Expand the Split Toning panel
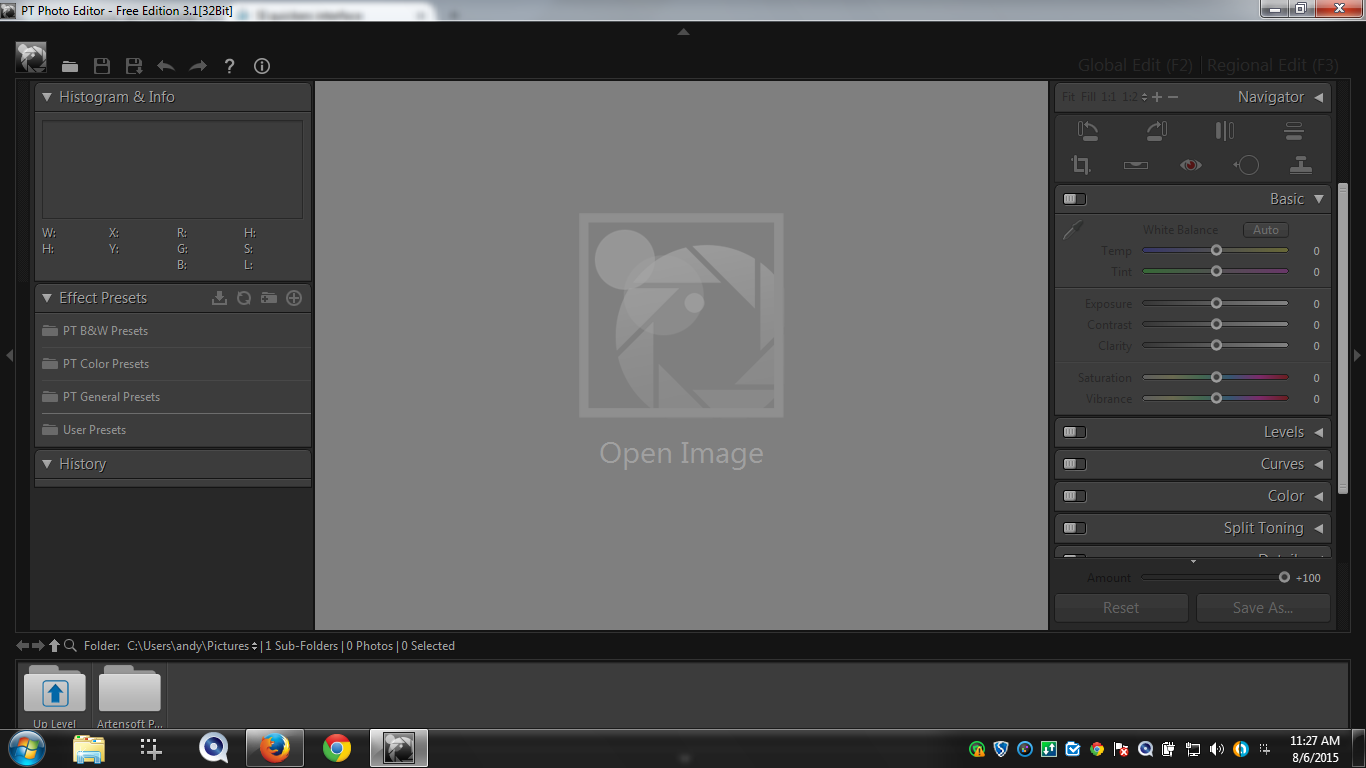This screenshot has height=768, width=1366. (1319, 528)
